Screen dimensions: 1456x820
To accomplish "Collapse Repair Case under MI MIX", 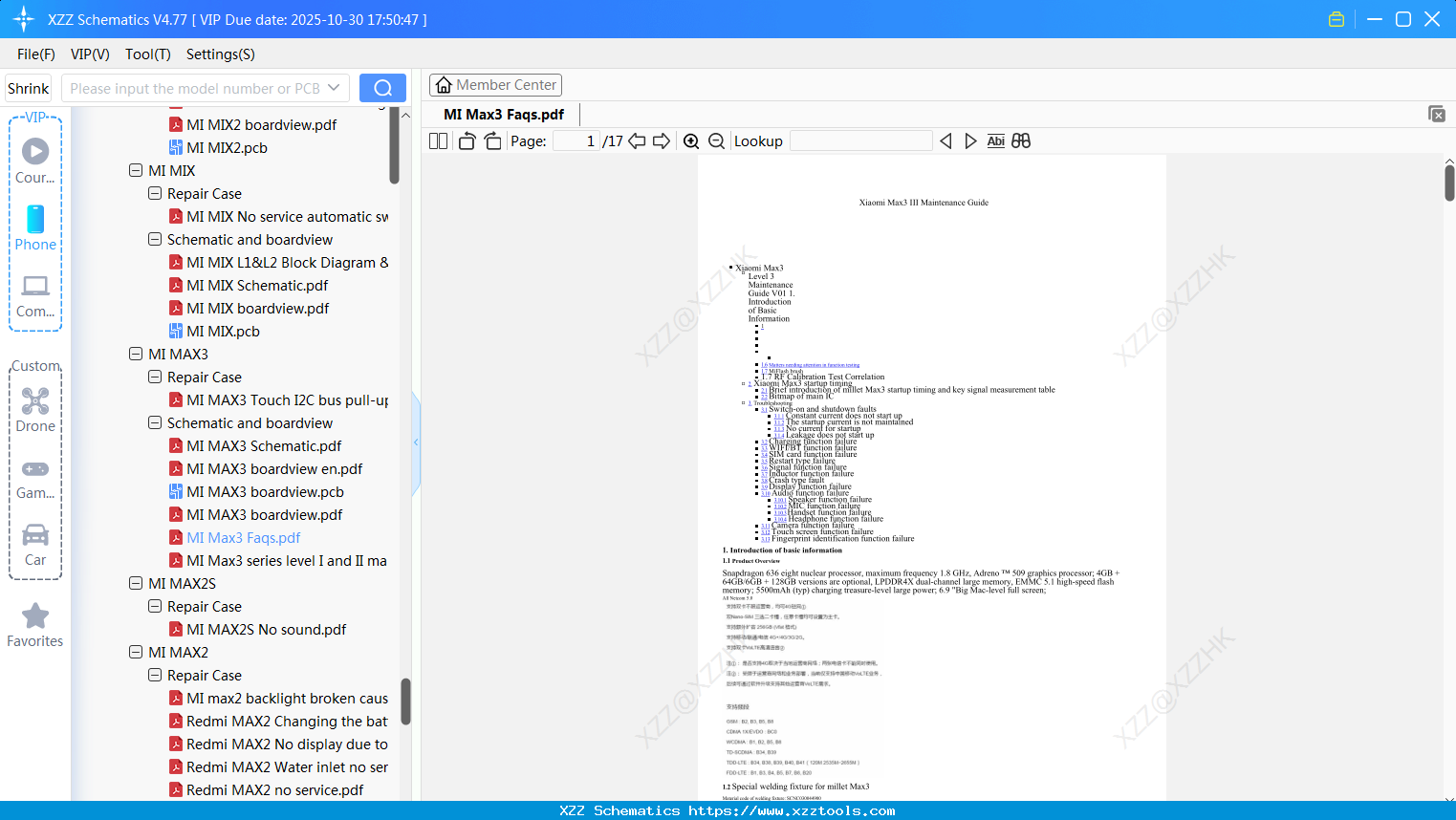I will click(155, 194).
